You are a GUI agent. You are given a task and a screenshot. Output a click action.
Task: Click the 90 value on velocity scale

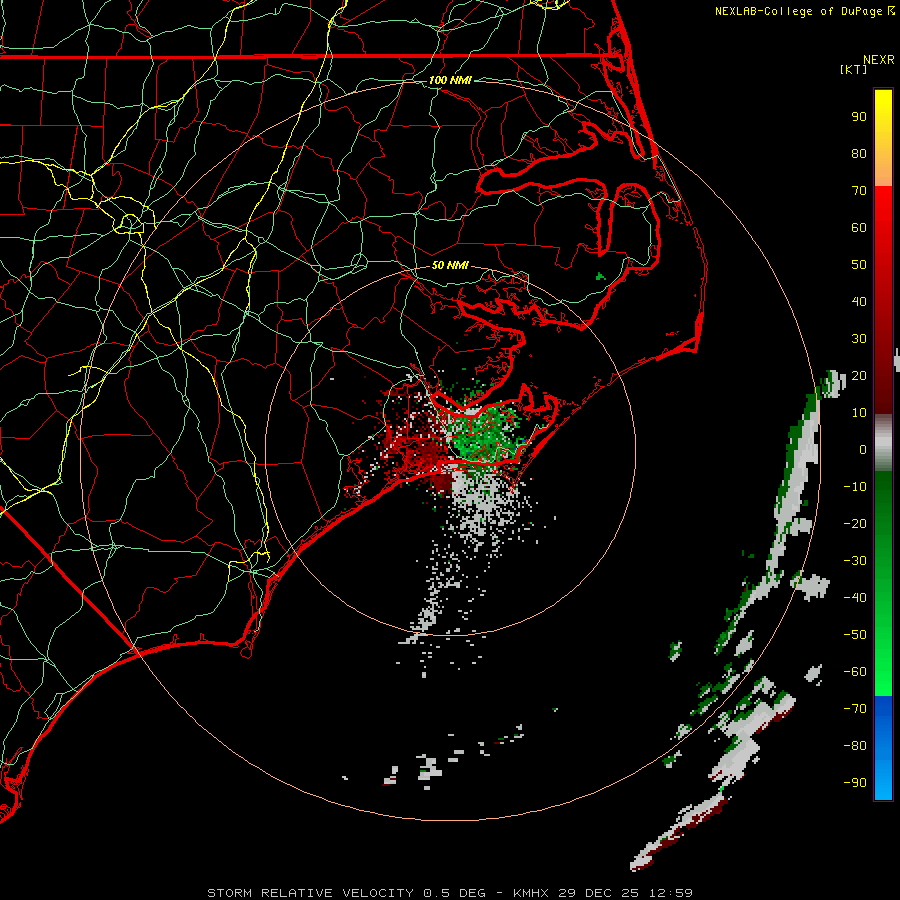(x=859, y=117)
